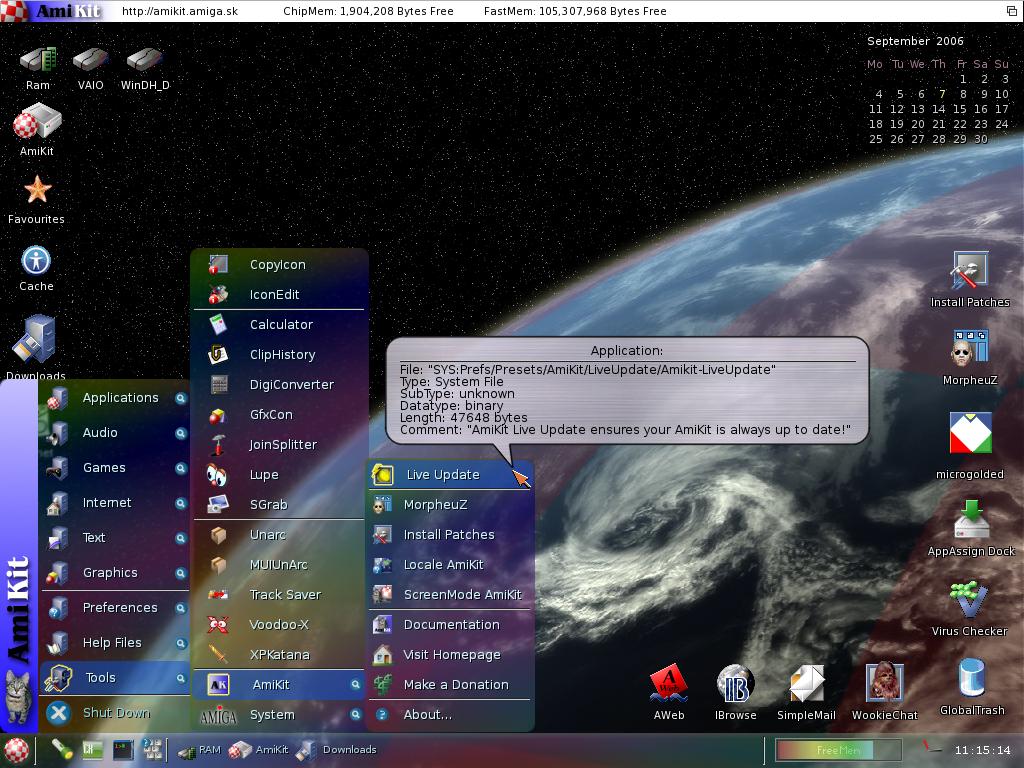1024x768 pixels.
Task: Open the Ram disk desktop icon
Action: 38,60
